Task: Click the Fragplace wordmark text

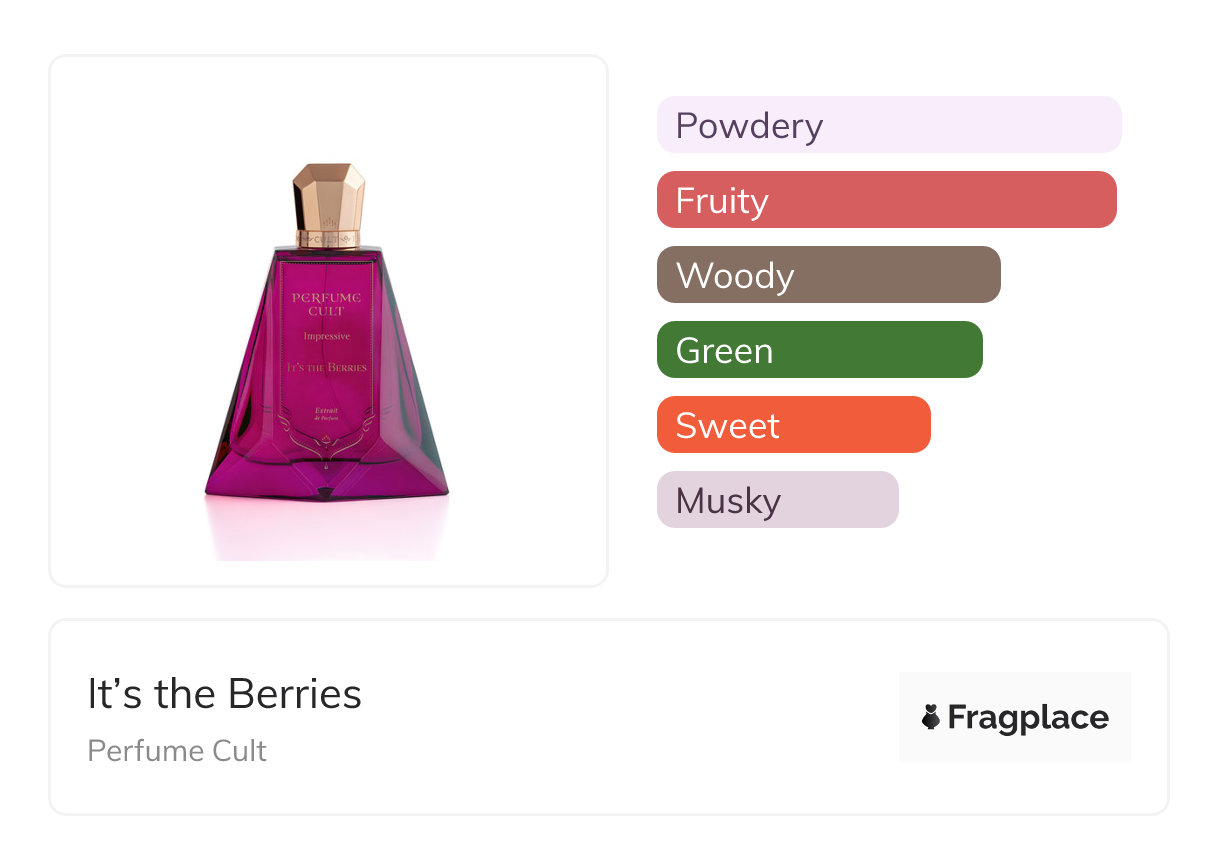Action: coord(1027,717)
